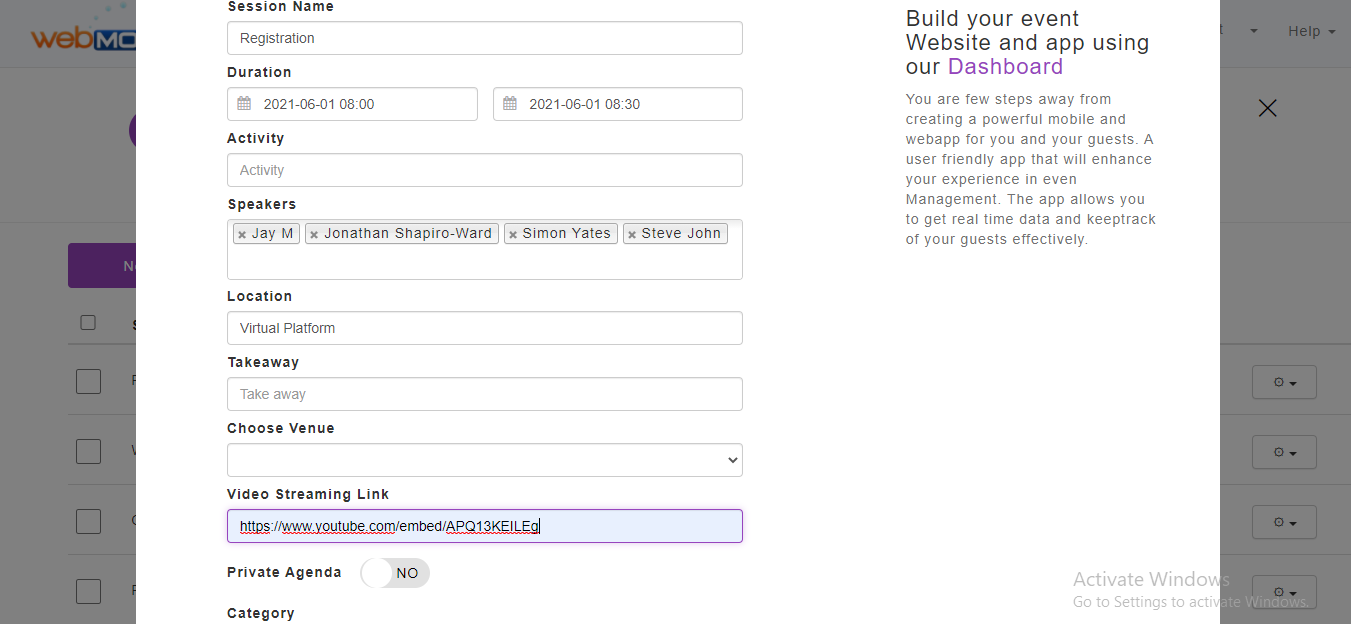The image size is (1351, 624).
Task: Open the dropdown caret left of Help
Action: point(1253,31)
